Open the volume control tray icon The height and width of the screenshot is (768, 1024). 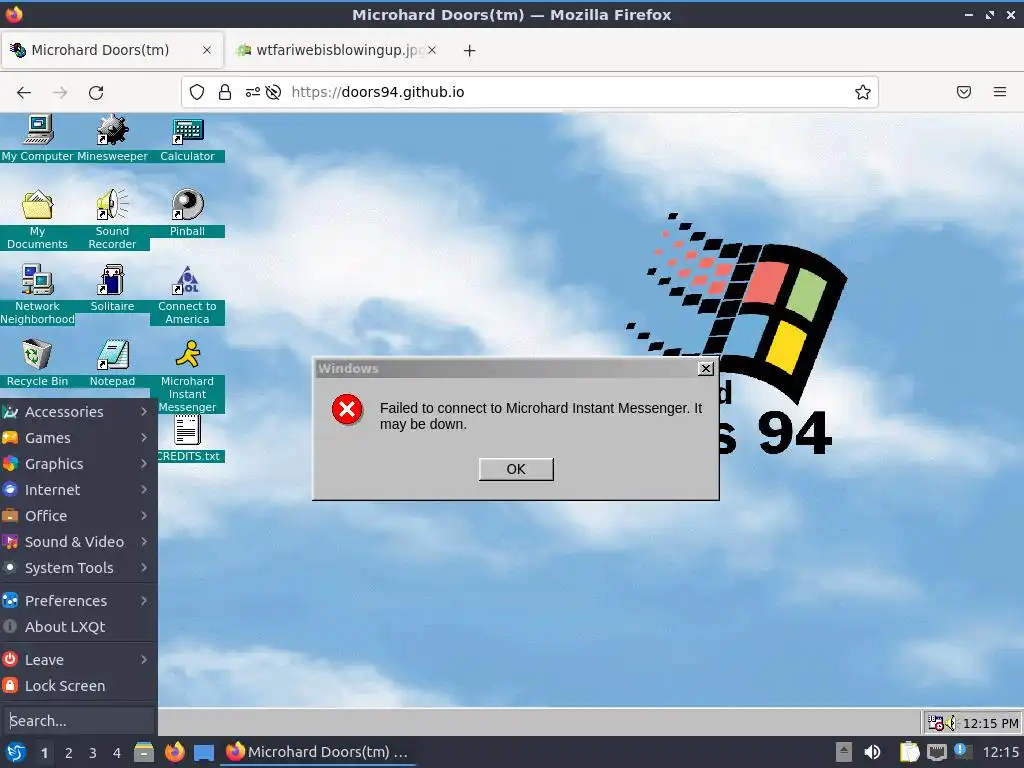point(872,752)
